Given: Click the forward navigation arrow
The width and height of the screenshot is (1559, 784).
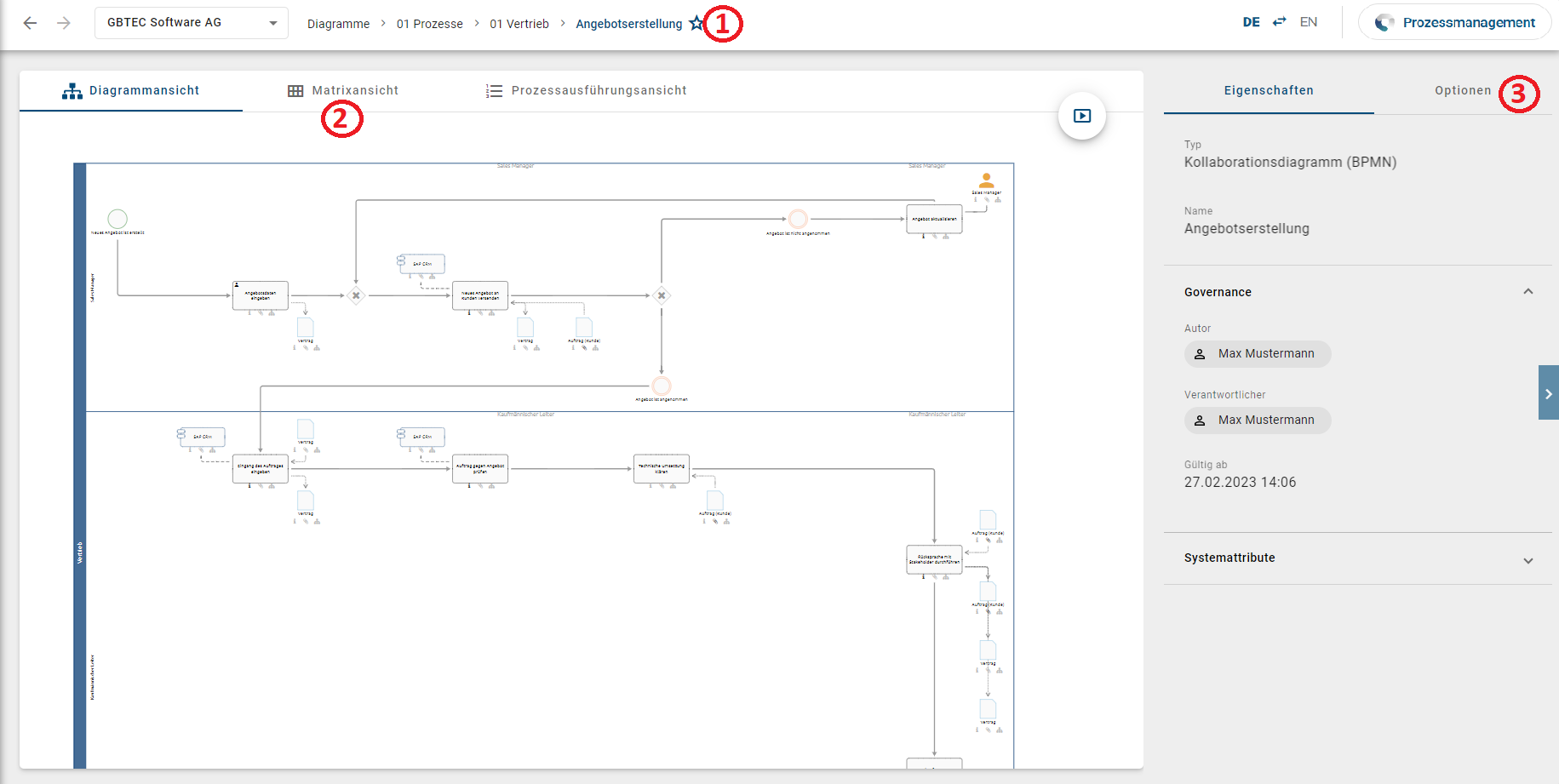Looking at the screenshot, I should tap(64, 23).
